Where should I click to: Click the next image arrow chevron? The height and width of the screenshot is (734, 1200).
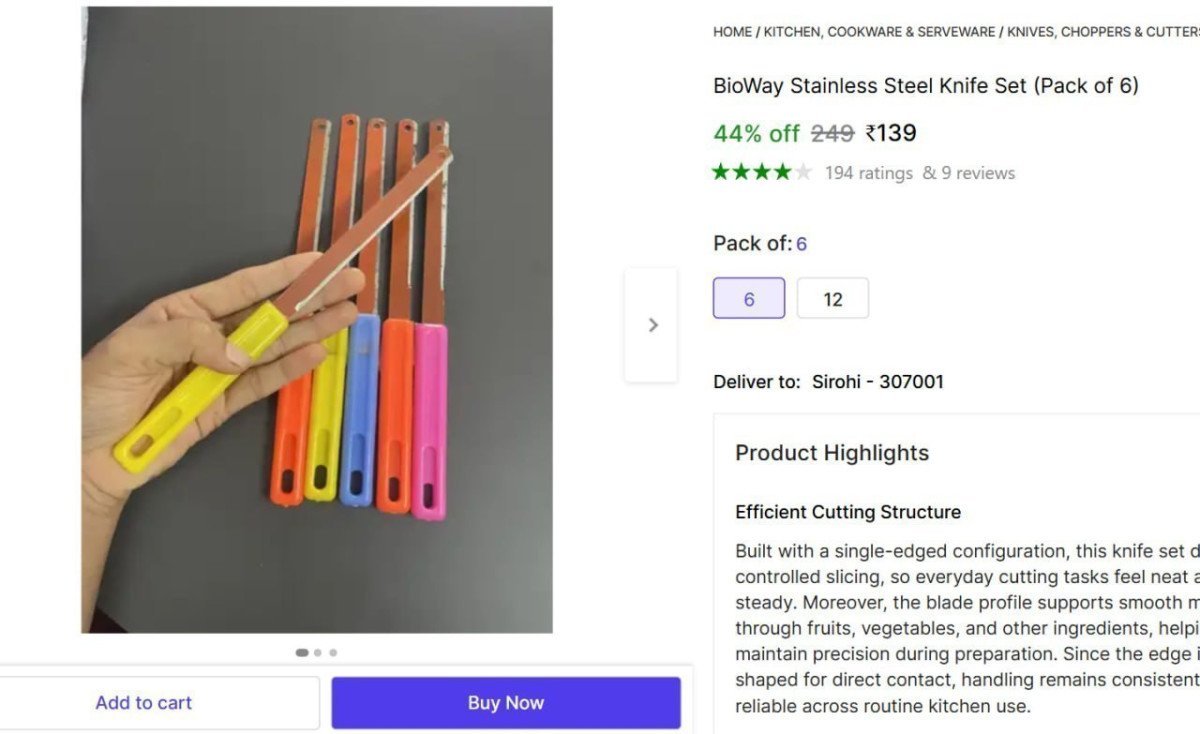[x=653, y=325]
